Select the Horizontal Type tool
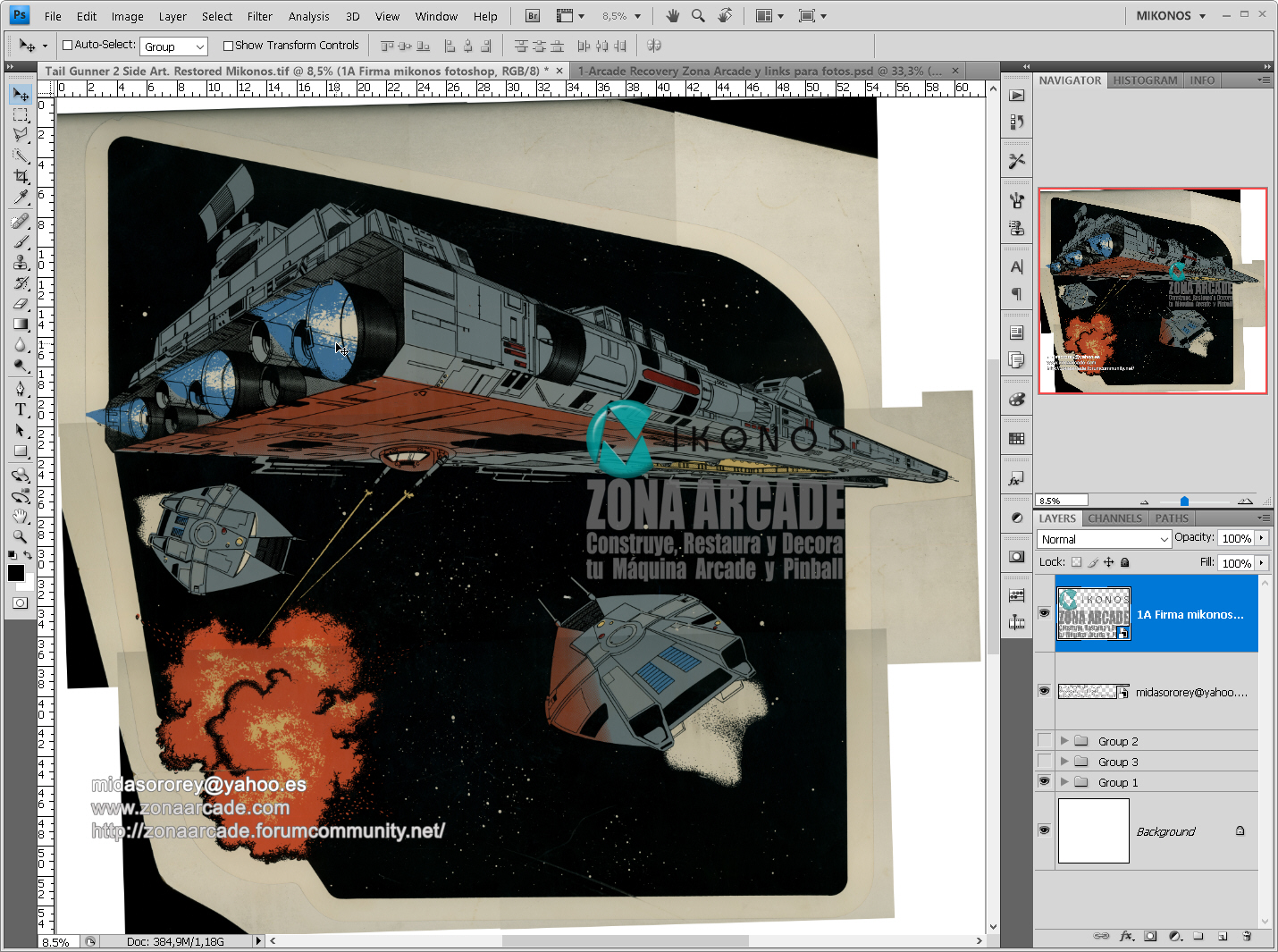Image resolution: width=1278 pixels, height=952 pixels. (21, 409)
